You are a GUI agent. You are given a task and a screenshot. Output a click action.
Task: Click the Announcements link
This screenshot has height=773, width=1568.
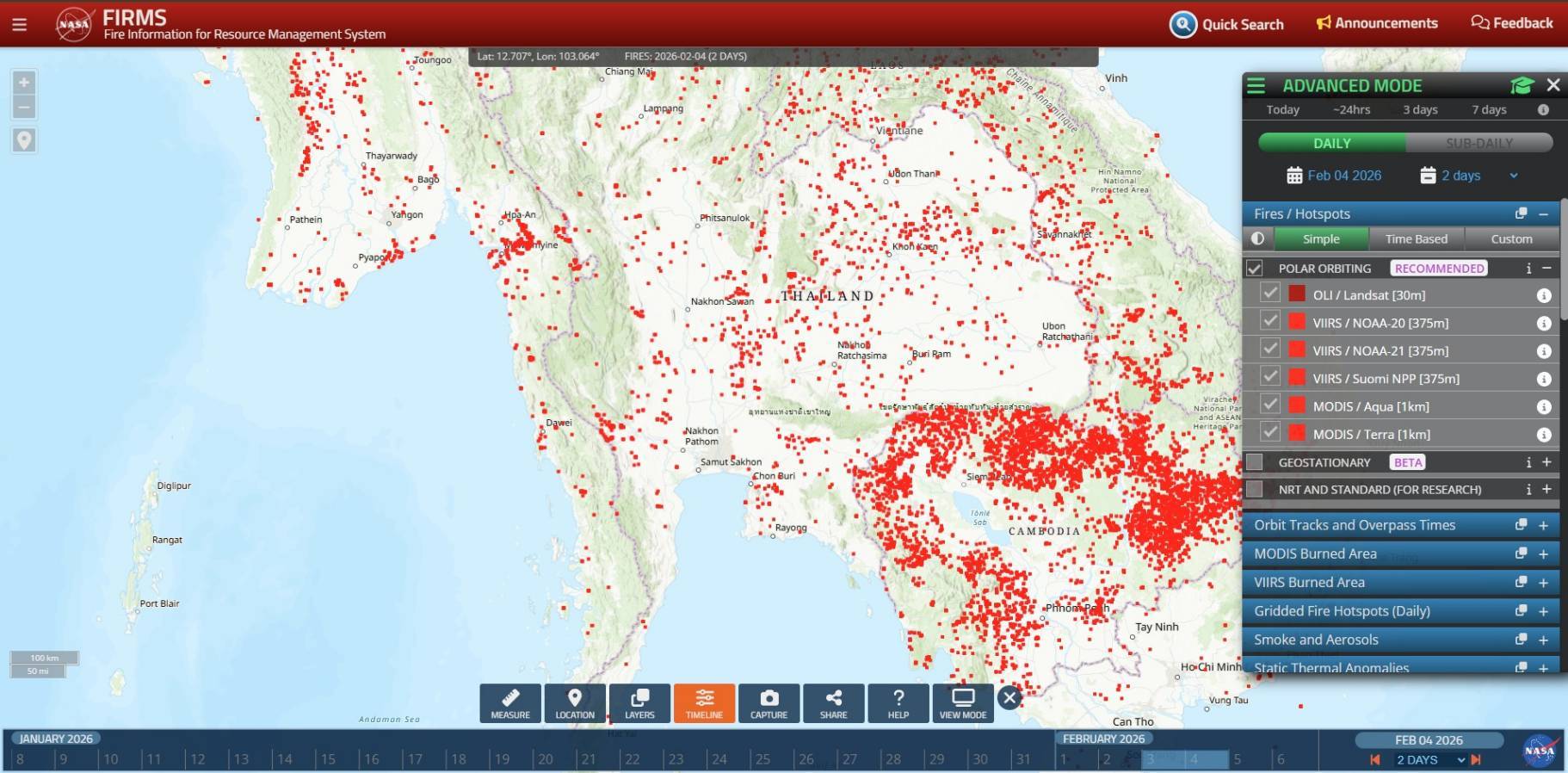coord(1377,23)
